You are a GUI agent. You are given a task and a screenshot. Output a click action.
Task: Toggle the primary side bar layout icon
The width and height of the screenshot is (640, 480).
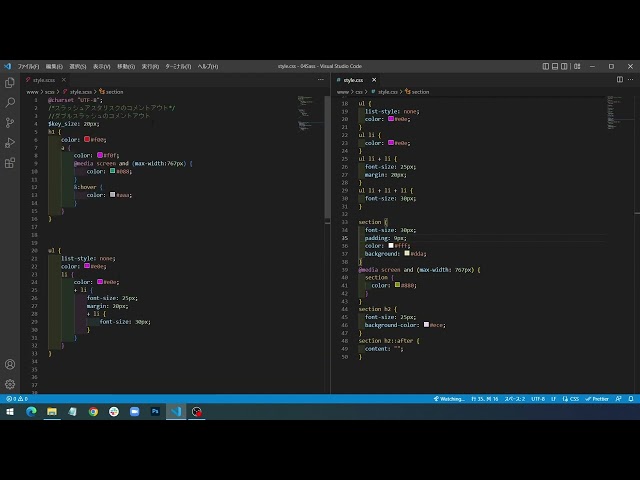click(x=545, y=66)
